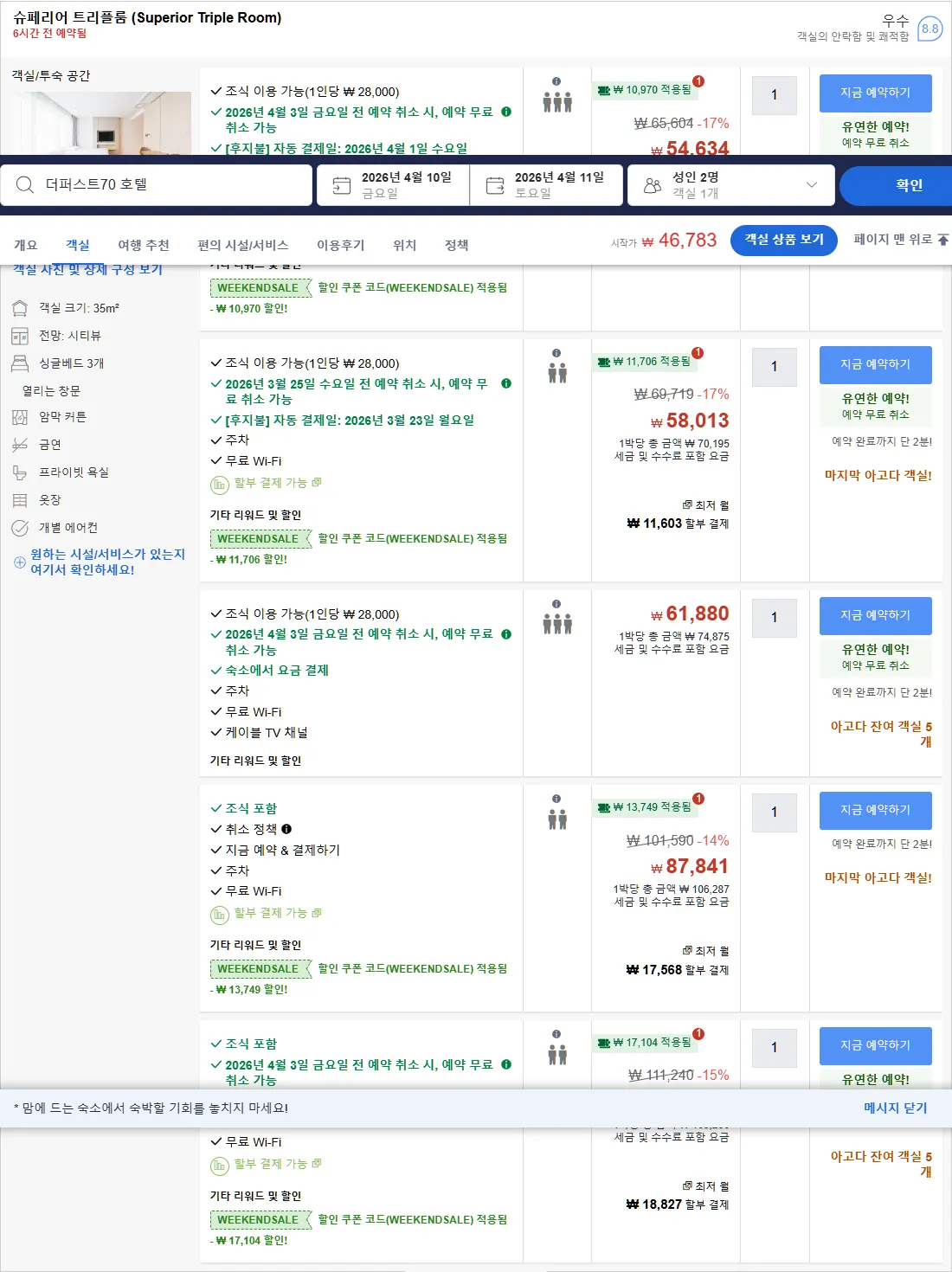Image resolution: width=952 pixels, height=1272 pixels.
Task: Click WEEKENDSALE coupon tag with ₩13,749 discount
Action: (261, 969)
